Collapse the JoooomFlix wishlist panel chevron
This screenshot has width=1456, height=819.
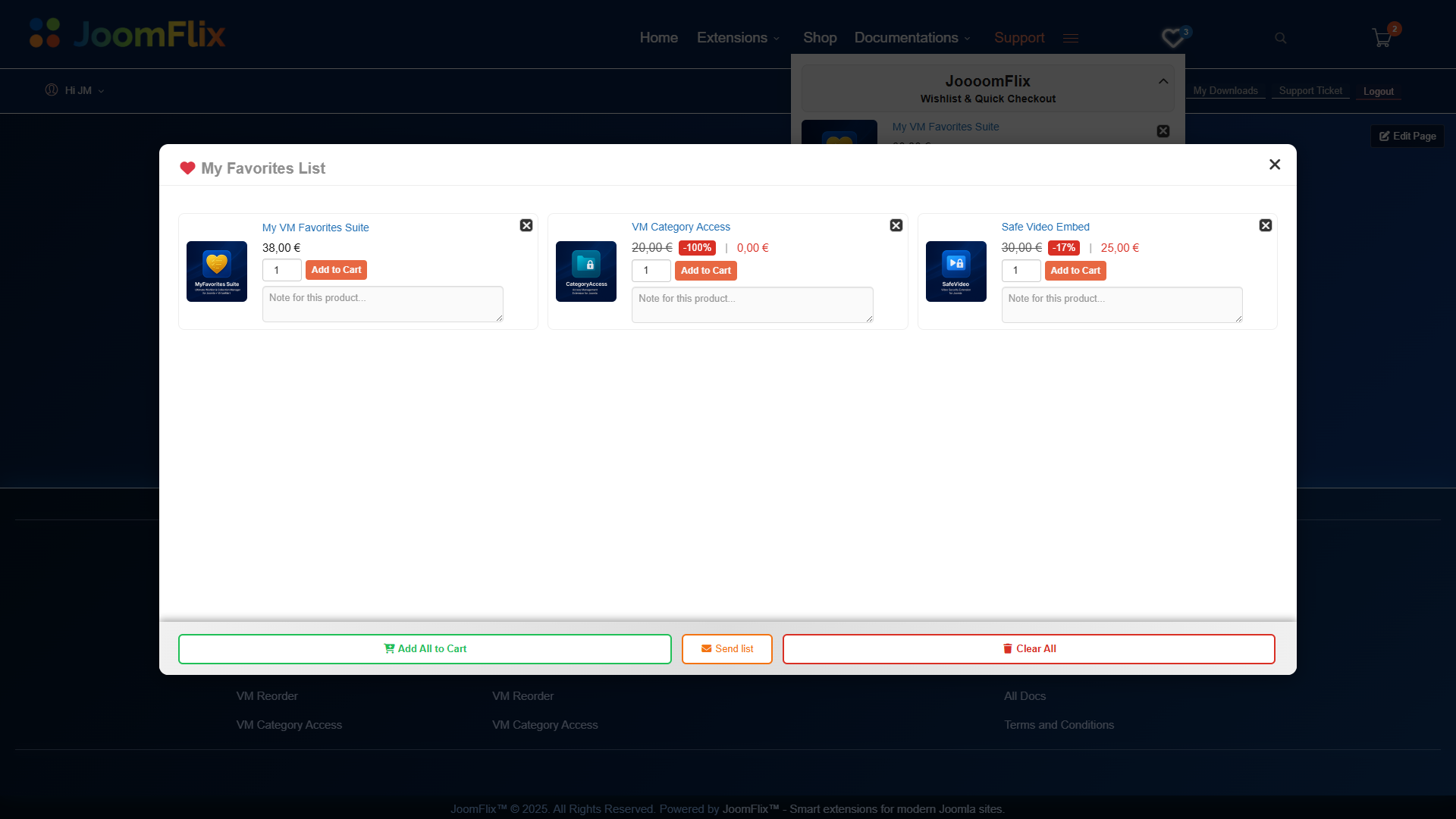point(1163,81)
